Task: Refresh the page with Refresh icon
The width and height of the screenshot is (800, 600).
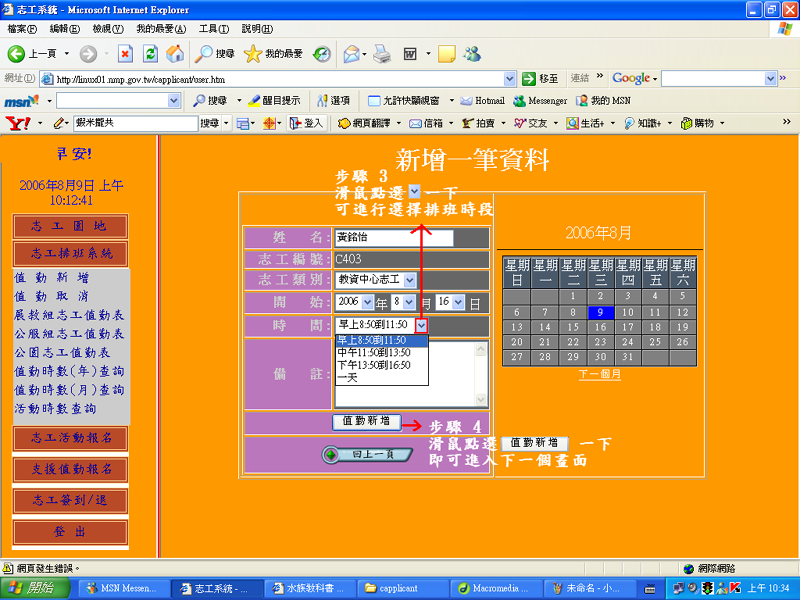Action: 151,54
